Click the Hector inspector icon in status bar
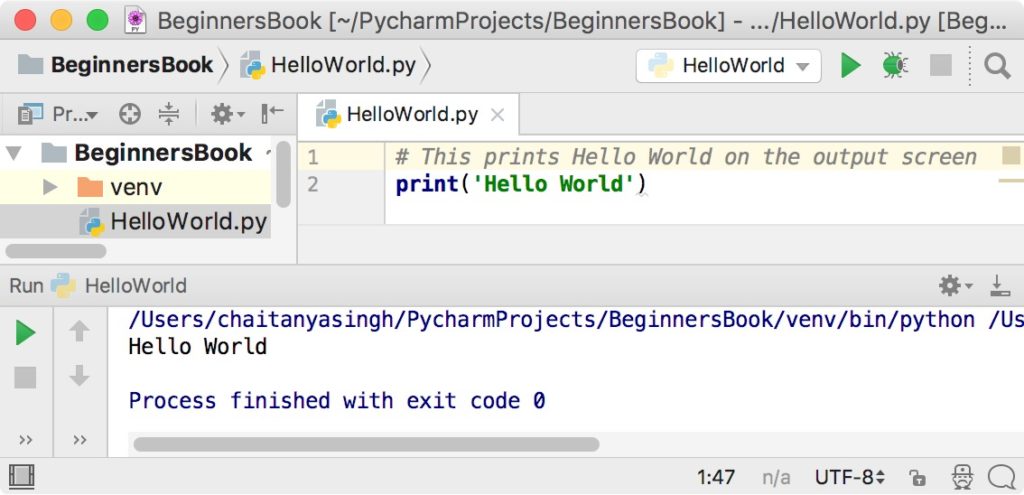The image size is (1024, 495). [x=963, y=477]
